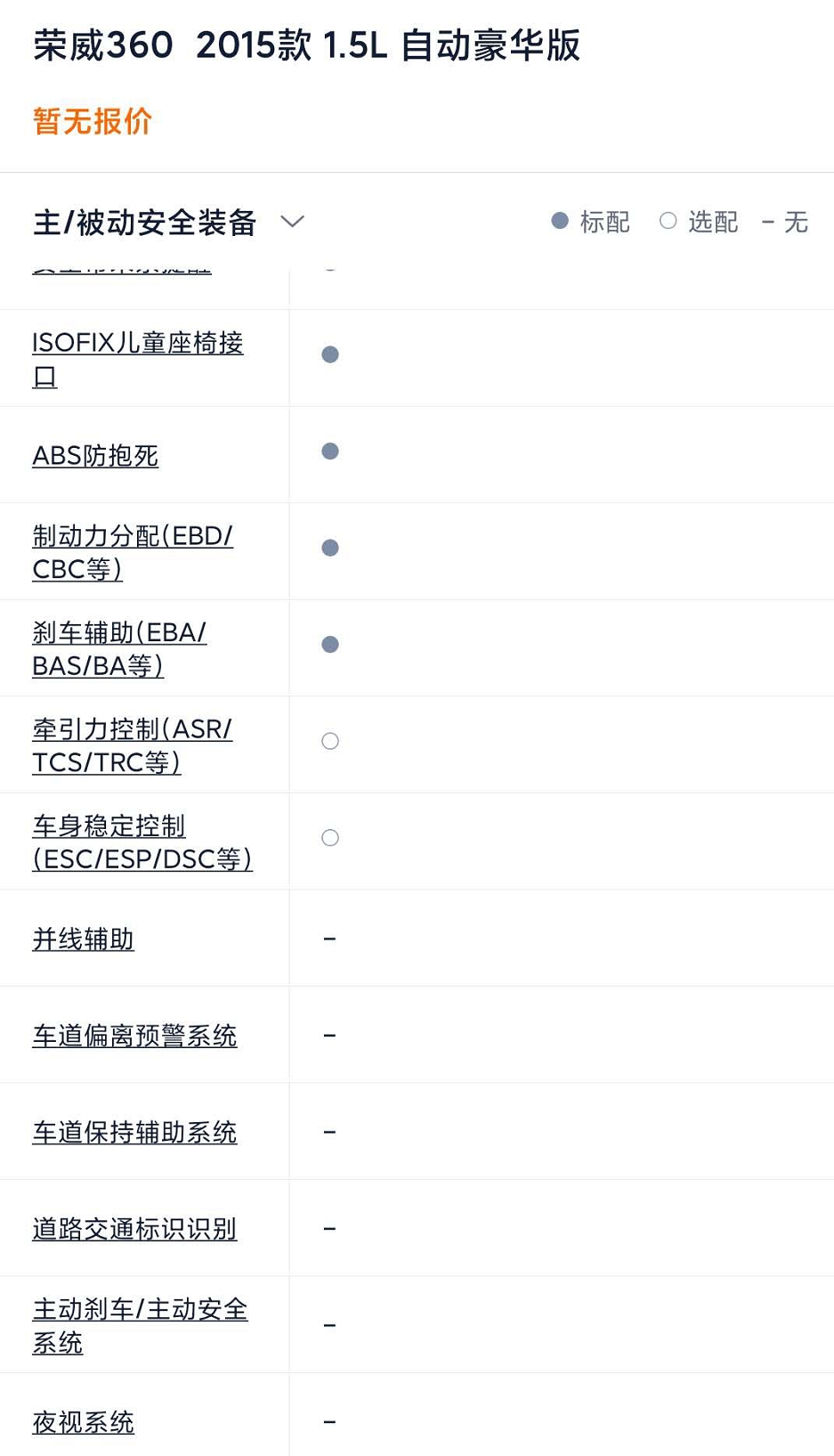The width and height of the screenshot is (834, 1456).
Task: Click the orange 暂无报价 label
Action: coord(92,121)
